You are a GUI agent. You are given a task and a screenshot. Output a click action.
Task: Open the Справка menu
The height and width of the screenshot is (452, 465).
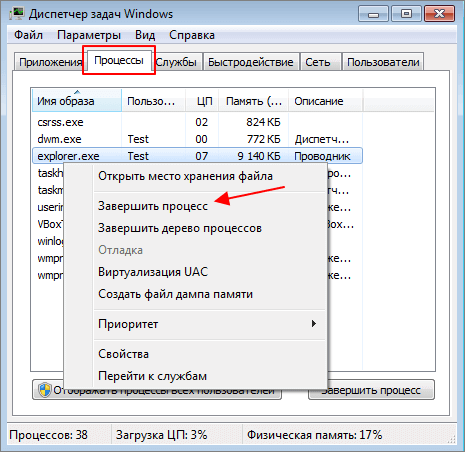click(192, 35)
